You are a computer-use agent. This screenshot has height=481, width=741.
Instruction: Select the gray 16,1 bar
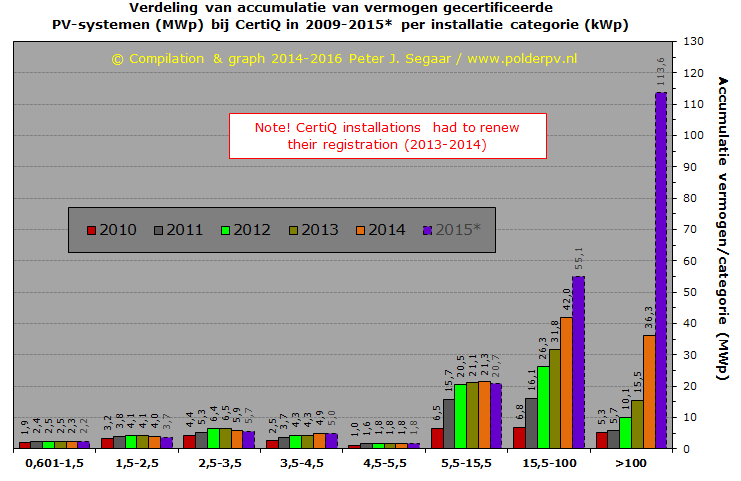tap(531, 423)
